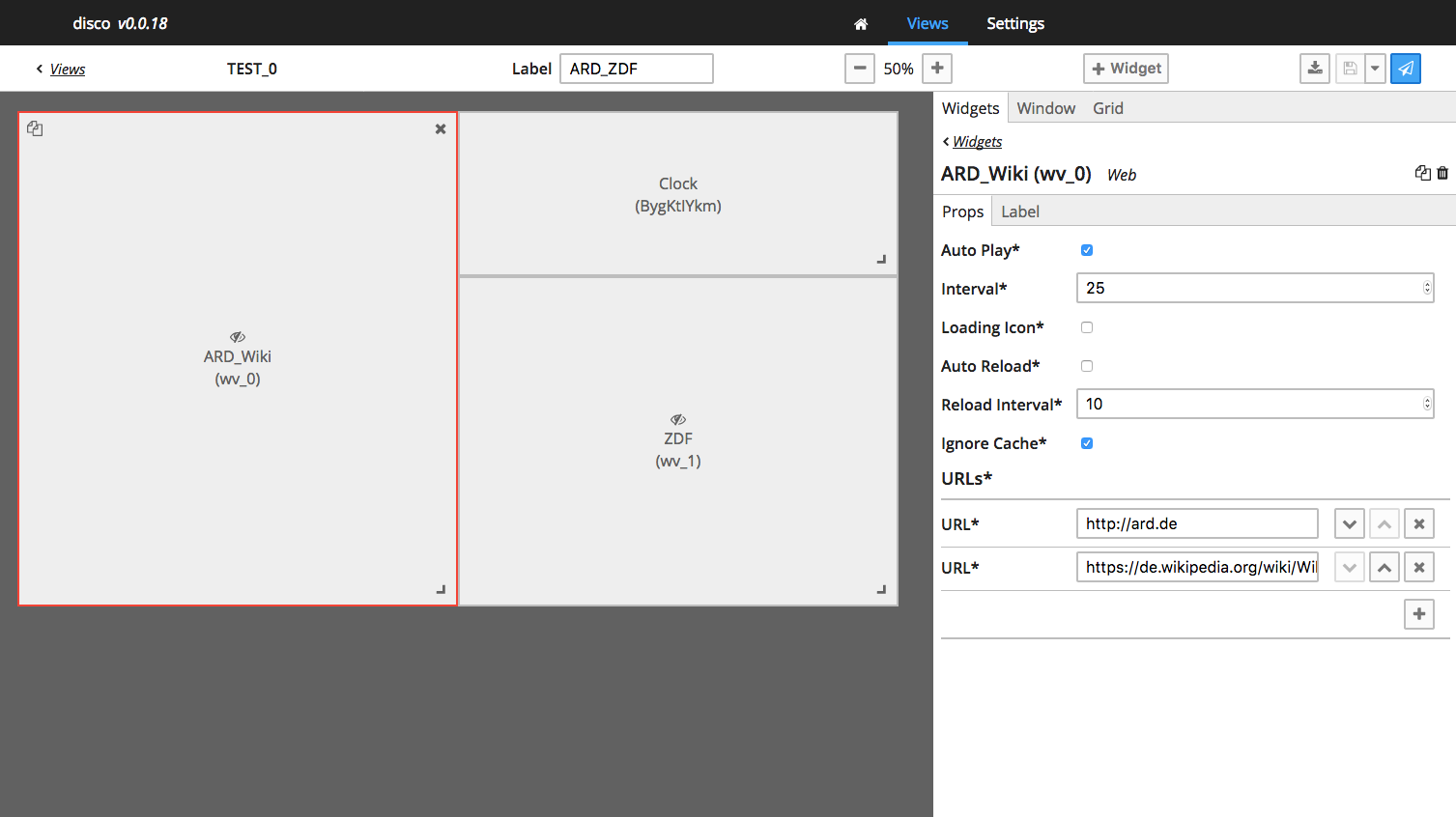
Task: Delete the ARD_Wiki widget with trash icon
Action: point(1442,173)
